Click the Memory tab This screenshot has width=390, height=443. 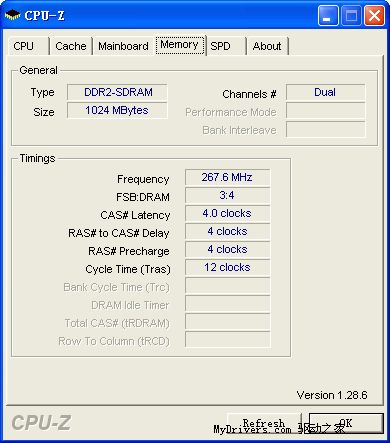(180, 45)
